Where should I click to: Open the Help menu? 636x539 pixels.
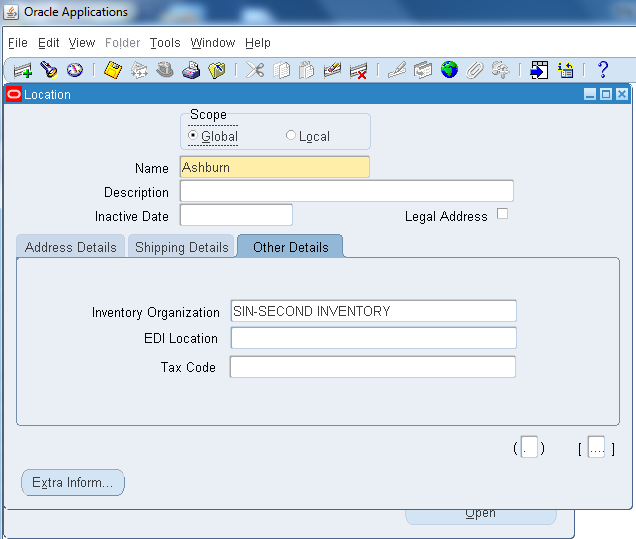(x=258, y=43)
